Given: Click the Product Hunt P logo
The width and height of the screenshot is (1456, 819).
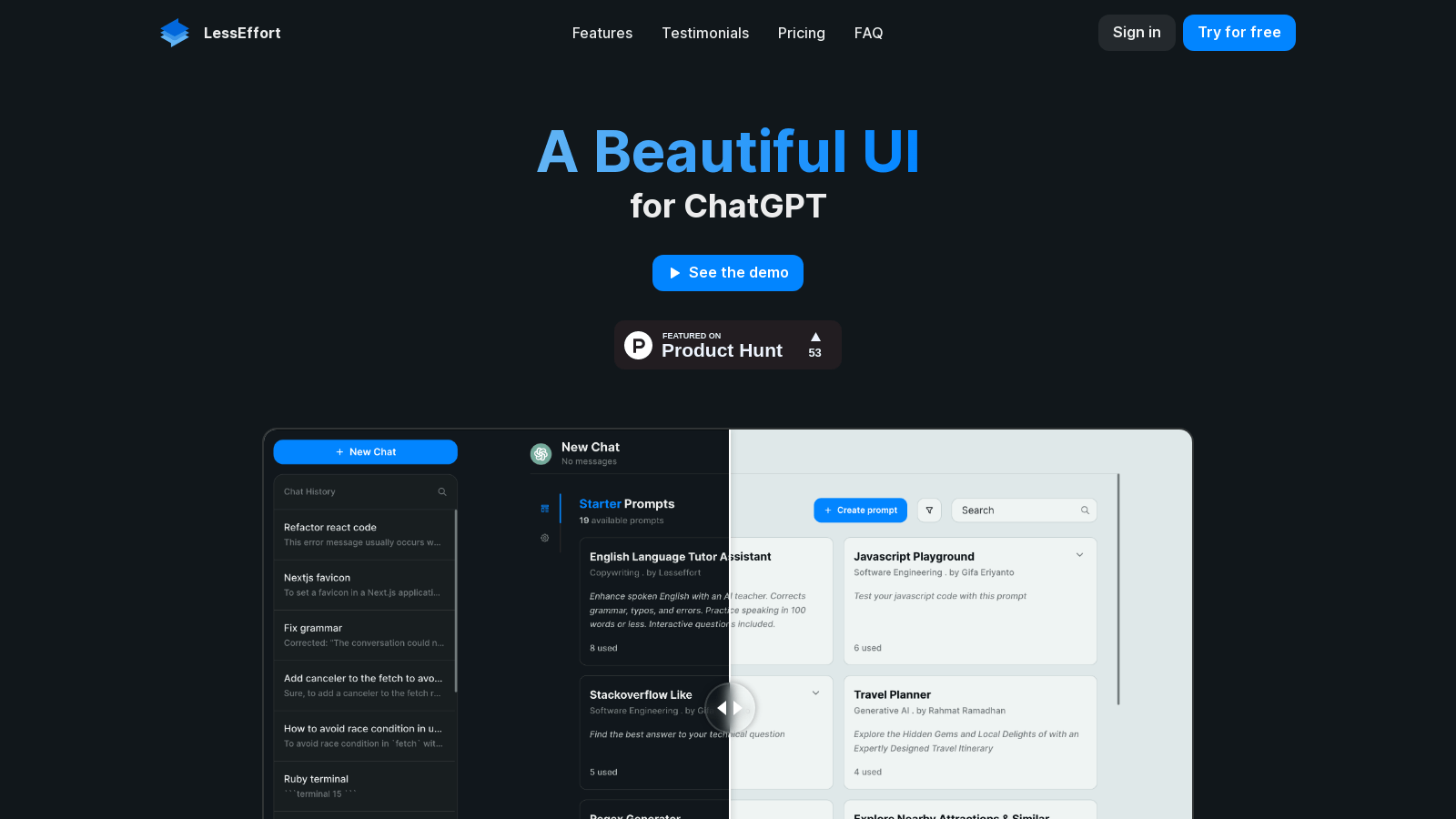Looking at the screenshot, I should [639, 345].
